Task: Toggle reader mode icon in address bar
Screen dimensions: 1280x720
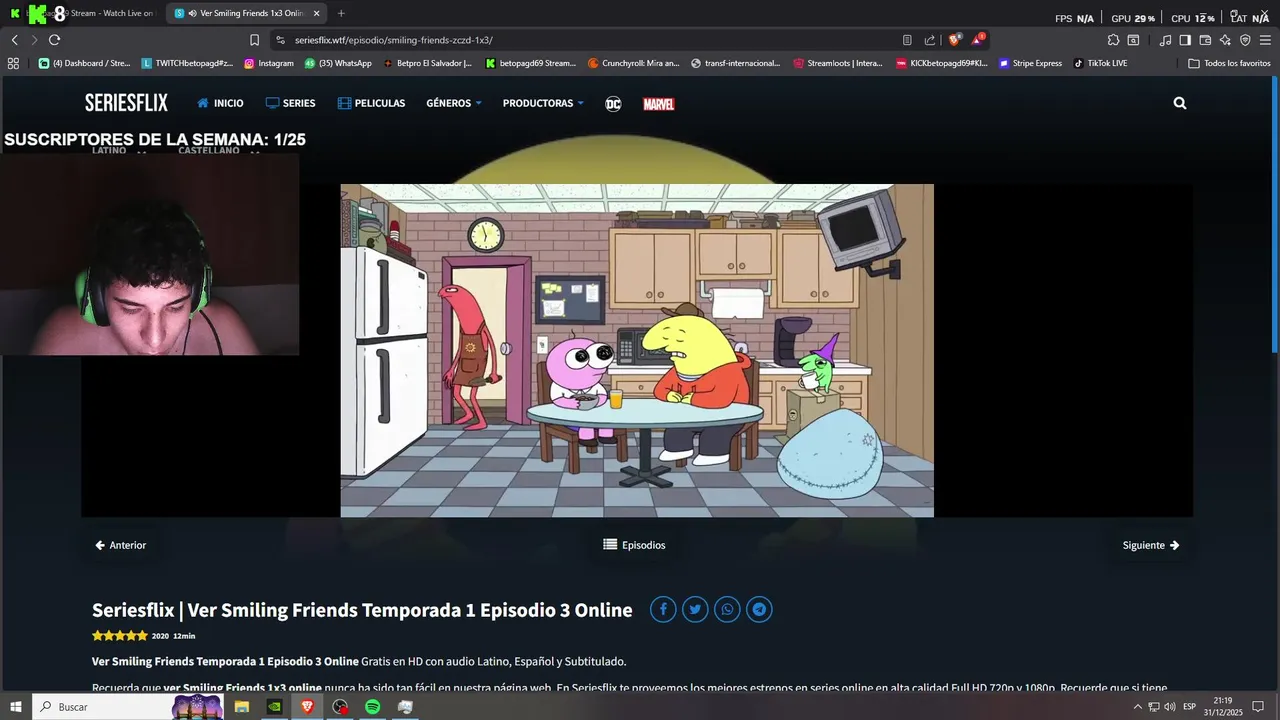Action: [907, 40]
